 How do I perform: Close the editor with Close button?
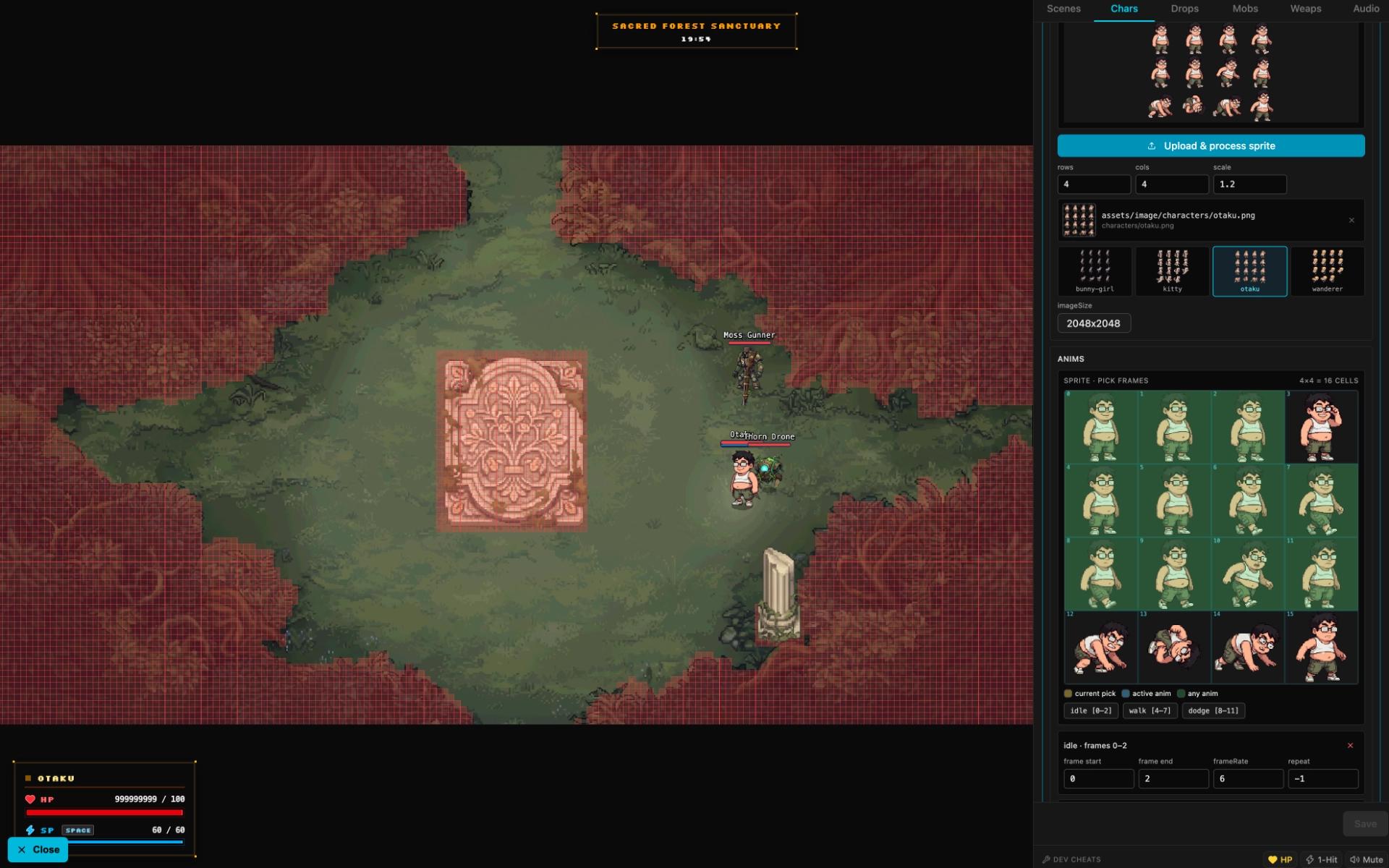click(x=38, y=850)
